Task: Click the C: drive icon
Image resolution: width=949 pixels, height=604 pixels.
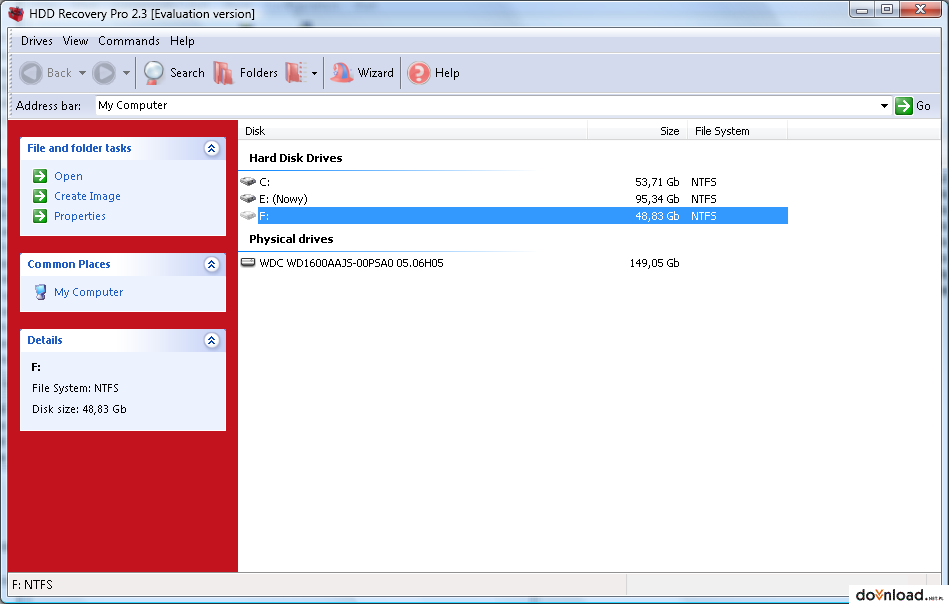Action: coord(248,182)
